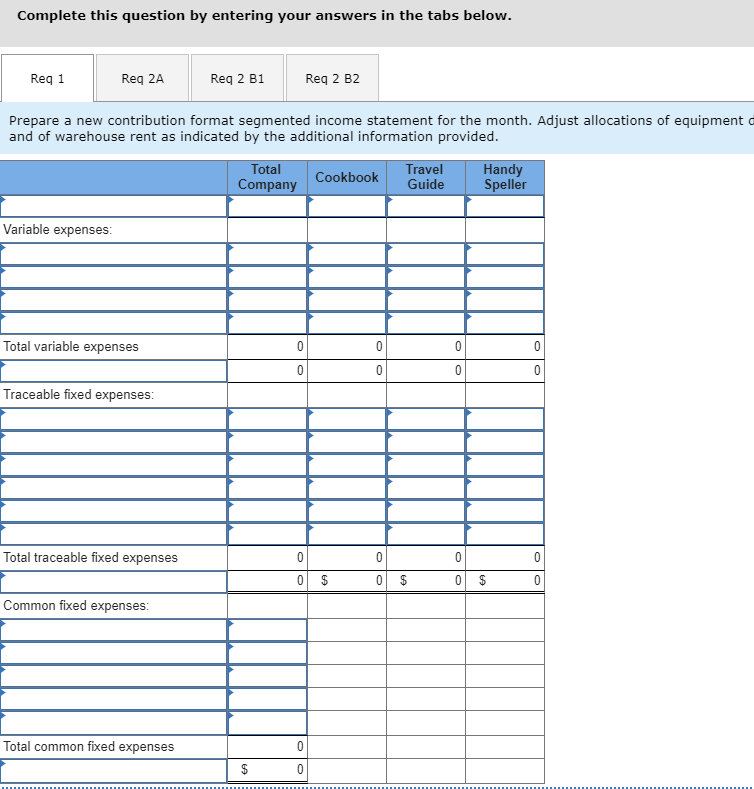Click the Cookbook column header

(x=347, y=177)
